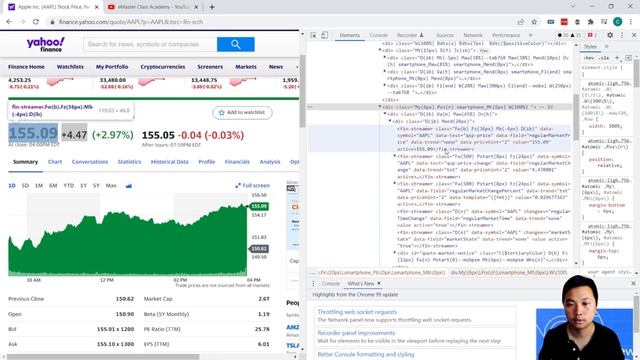
Task: Click the interactive chart type icon
Action: [129, 186]
